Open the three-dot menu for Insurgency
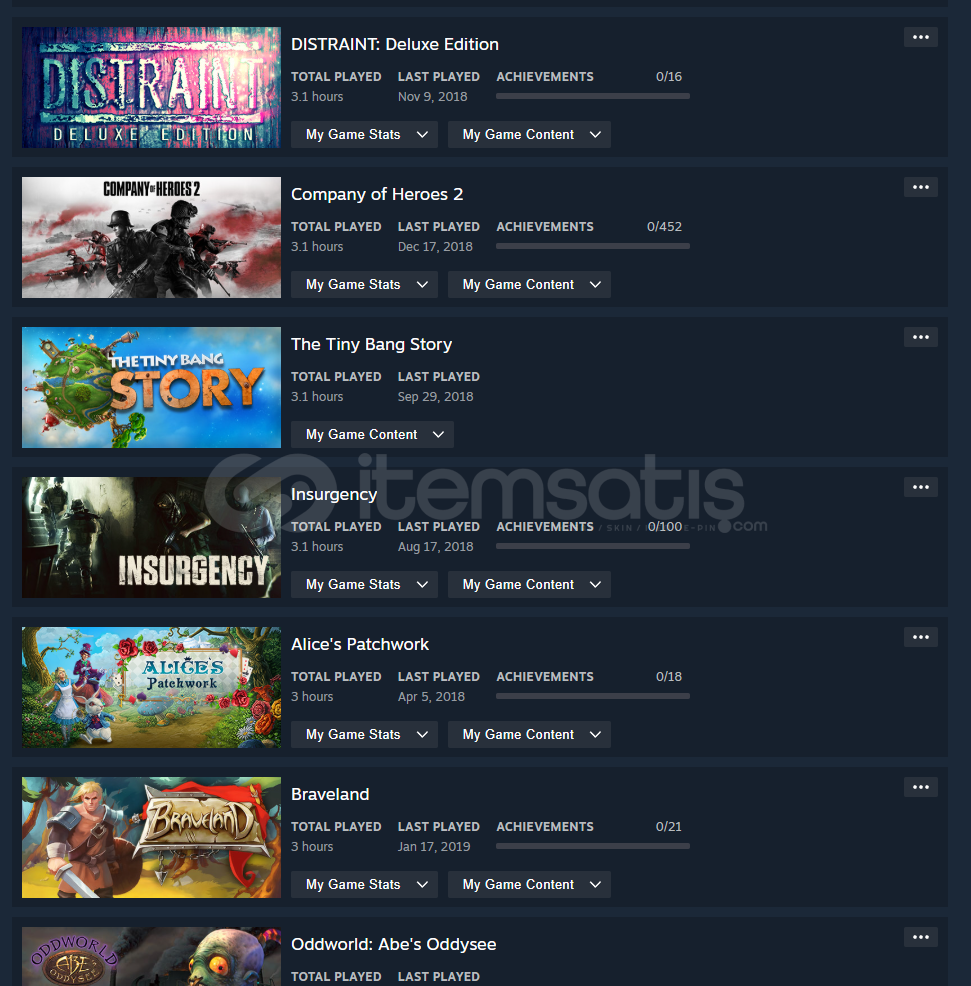 [921, 487]
